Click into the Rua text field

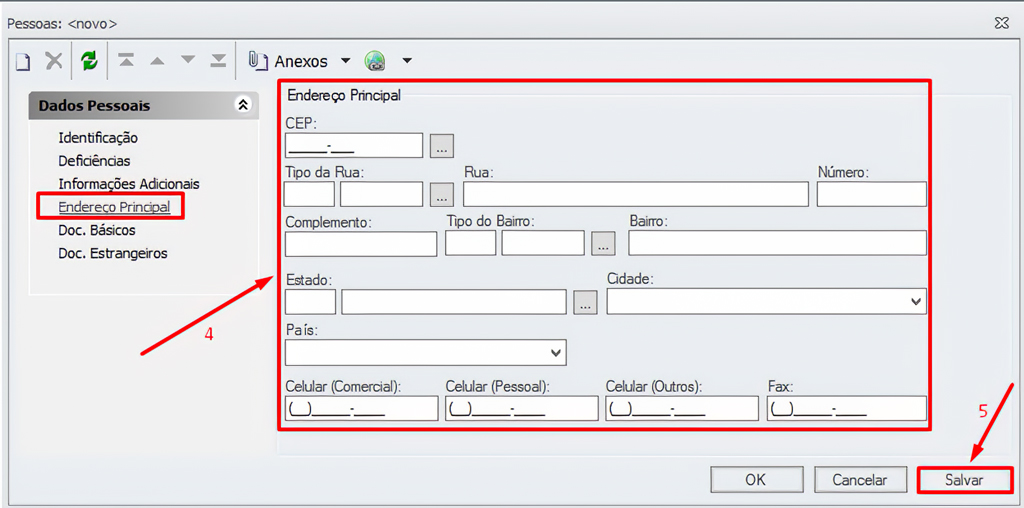pos(635,194)
